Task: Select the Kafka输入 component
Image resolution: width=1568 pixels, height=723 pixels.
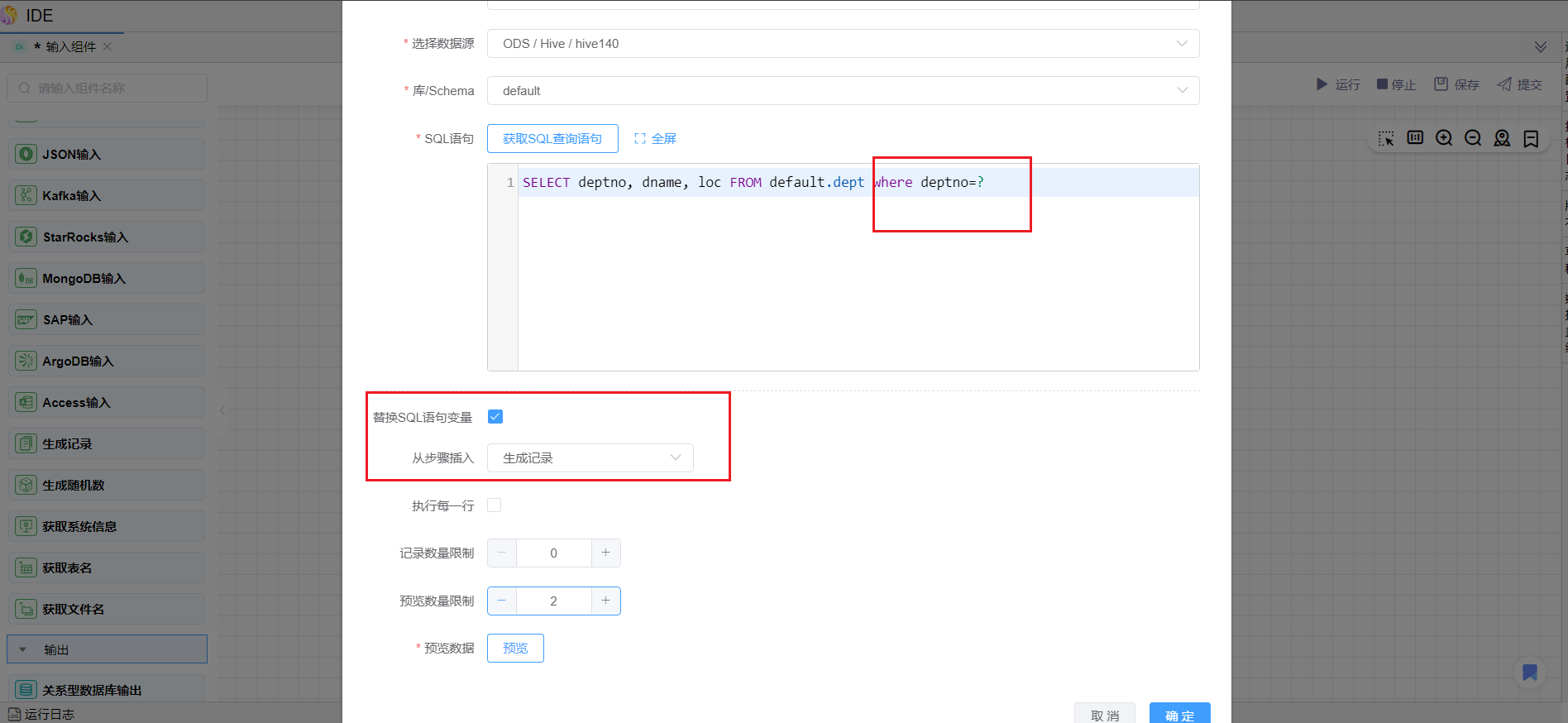Action: 107,195
